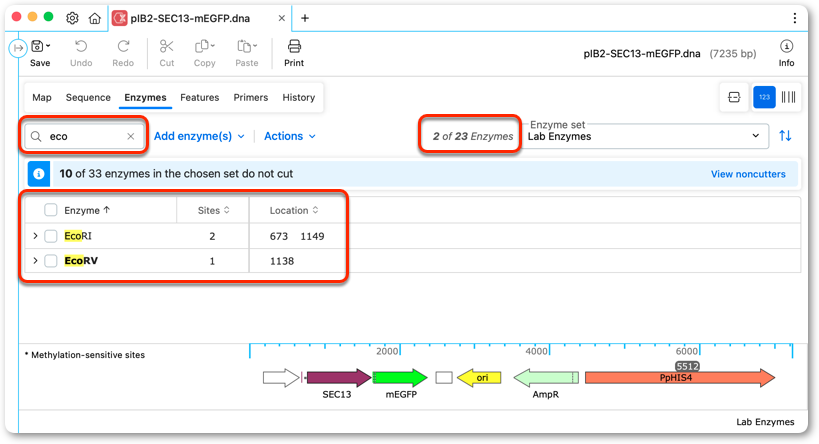Click the blue info icon in banner
The height and width of the screenshot is (444, 819).
39,174
